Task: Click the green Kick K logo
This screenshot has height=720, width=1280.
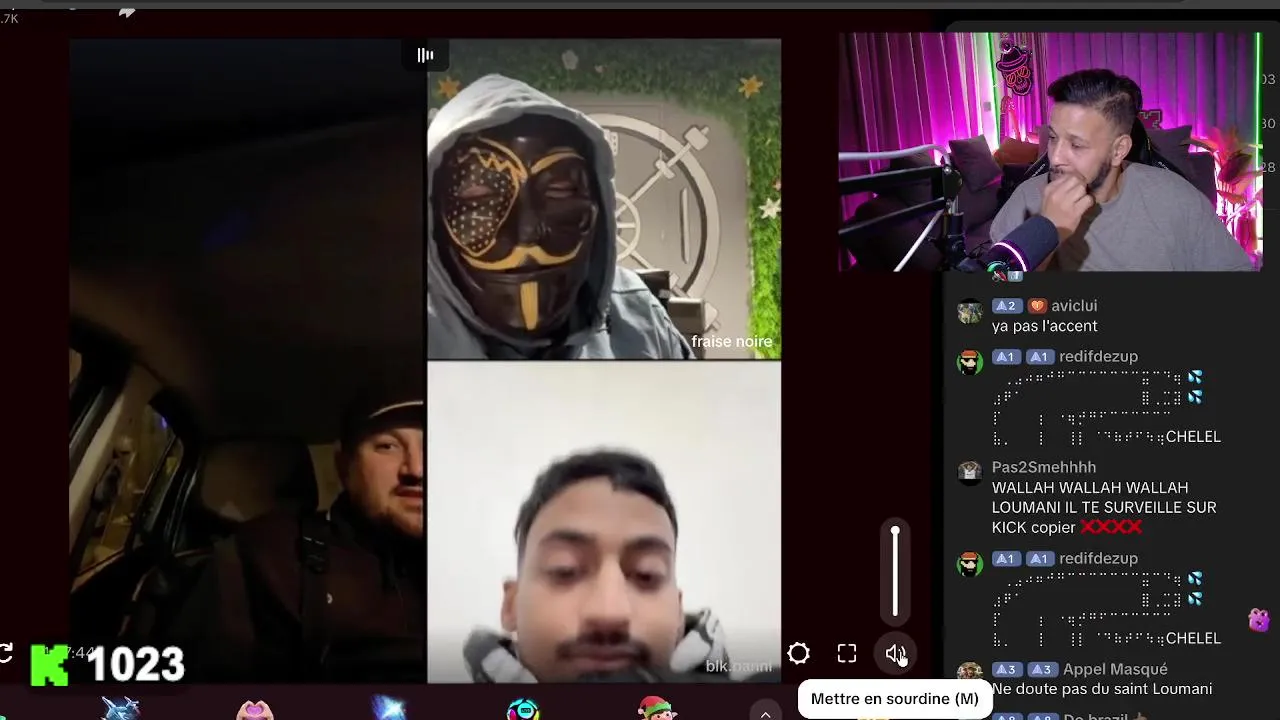Action: pos(50,664)
